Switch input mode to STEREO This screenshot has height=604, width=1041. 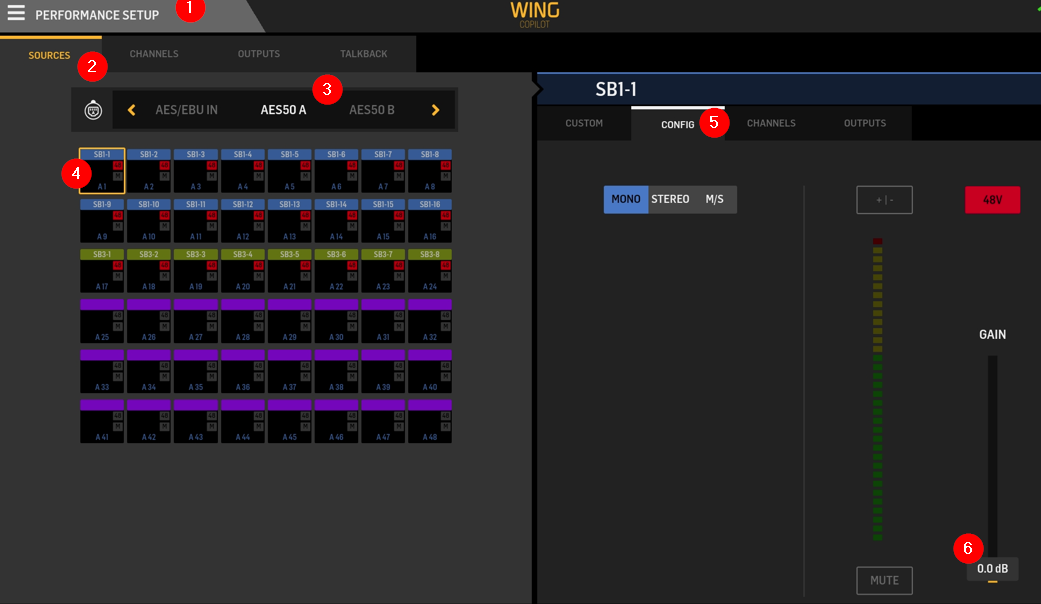[x=670, y=199]
